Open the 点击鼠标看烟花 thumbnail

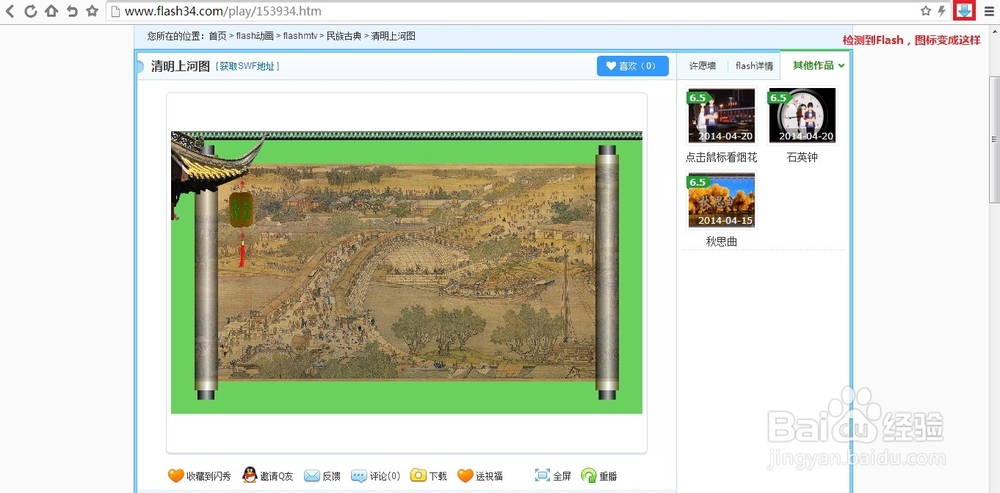[x=721, y=115]
